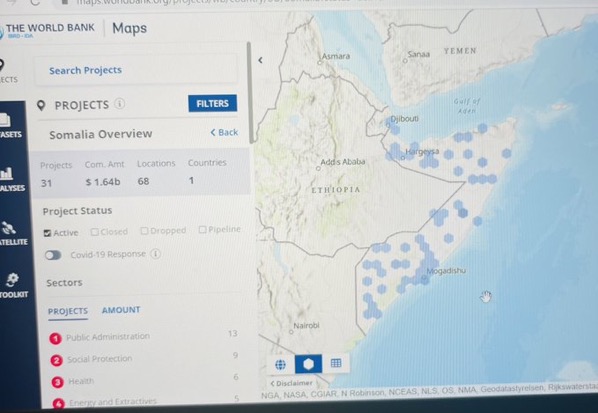
Task: Select the Public Administration sector row
Action: coord(144,336)
